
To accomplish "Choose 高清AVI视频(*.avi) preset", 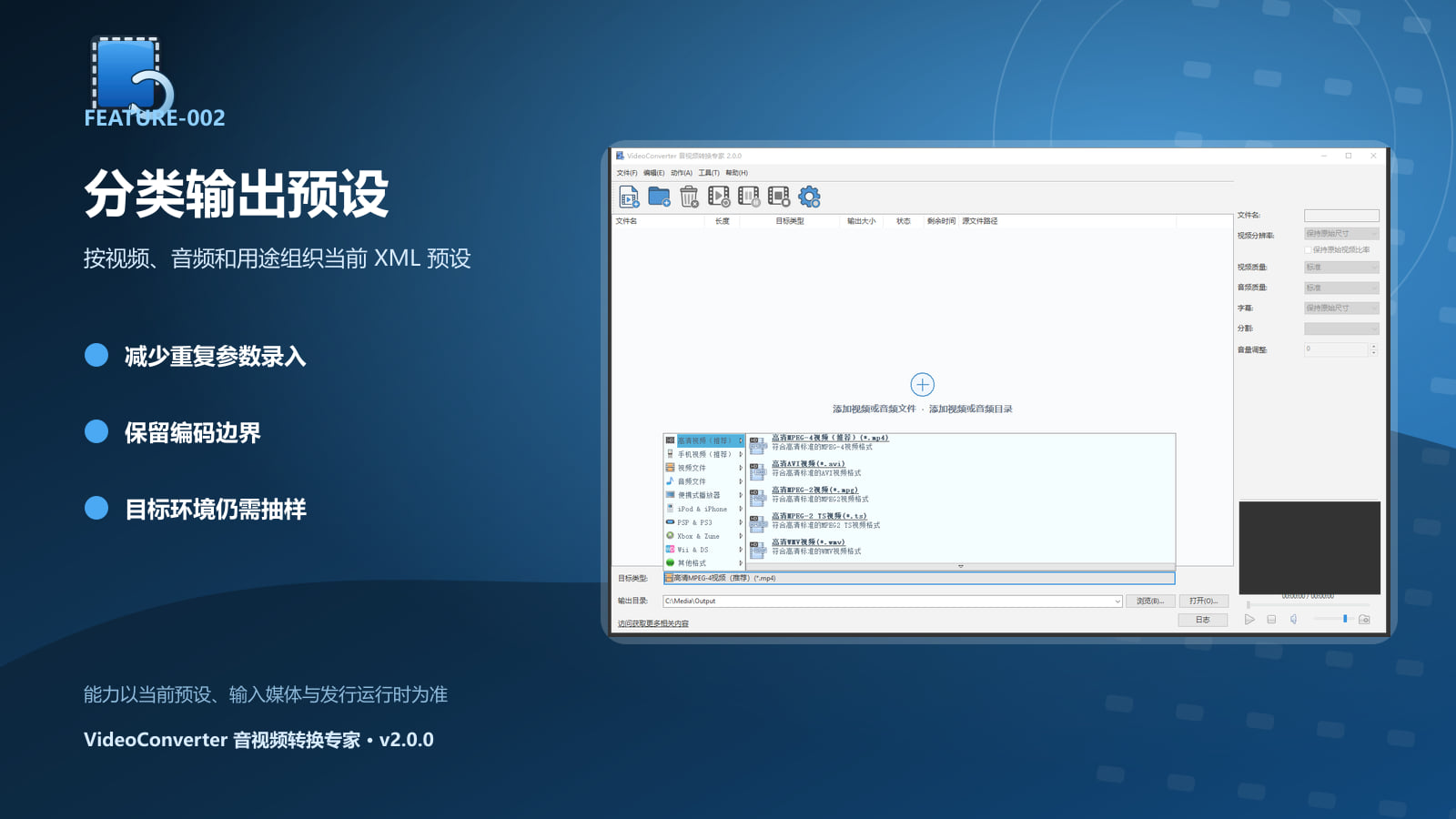I will (808, 464).
